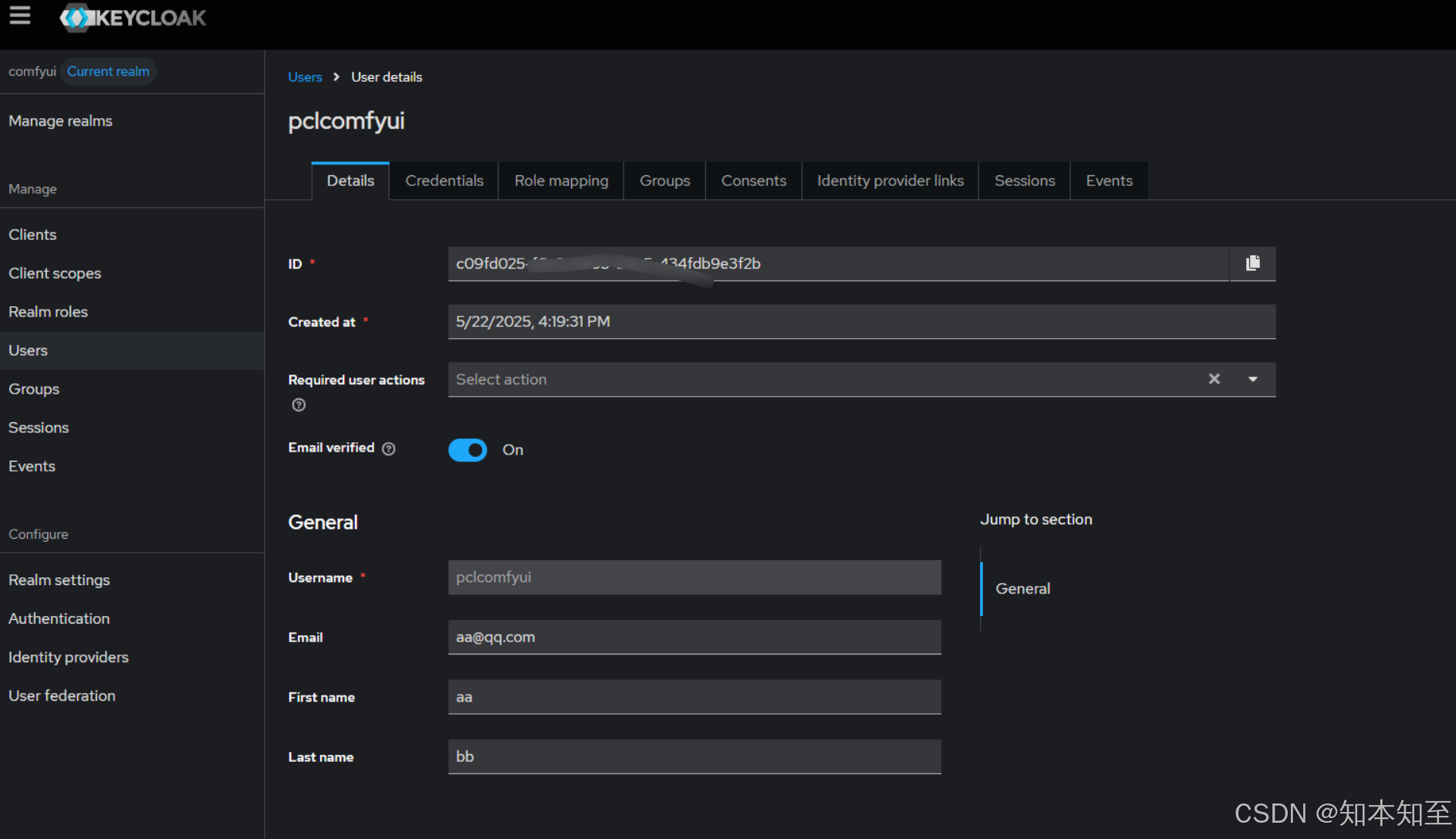This screenshot has width=1456, height=839.
Task: Open help for Email verified
Action: pyautogui.click(x=389, y=448)
